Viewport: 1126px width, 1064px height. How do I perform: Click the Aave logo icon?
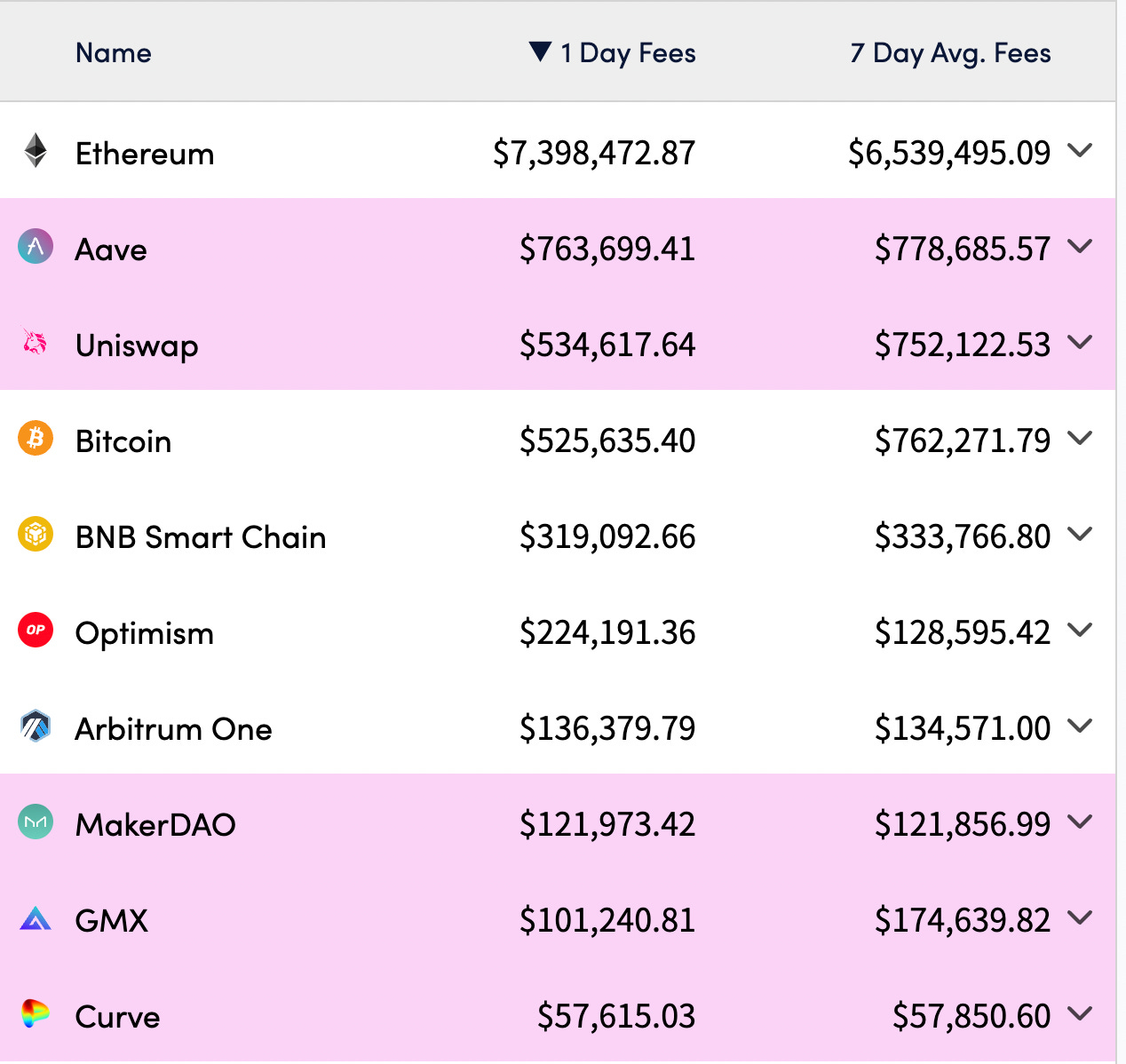(36, 247)
